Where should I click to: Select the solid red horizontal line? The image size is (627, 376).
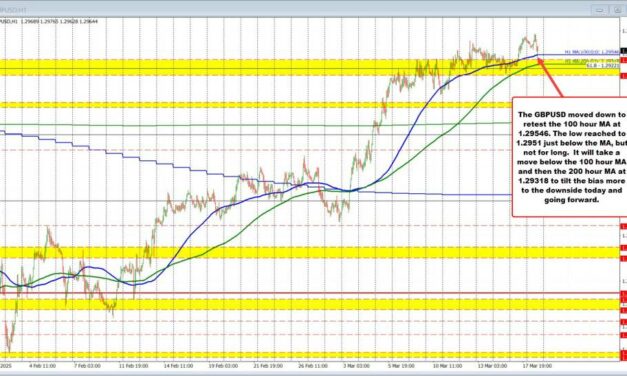click(x=310, y=293)
